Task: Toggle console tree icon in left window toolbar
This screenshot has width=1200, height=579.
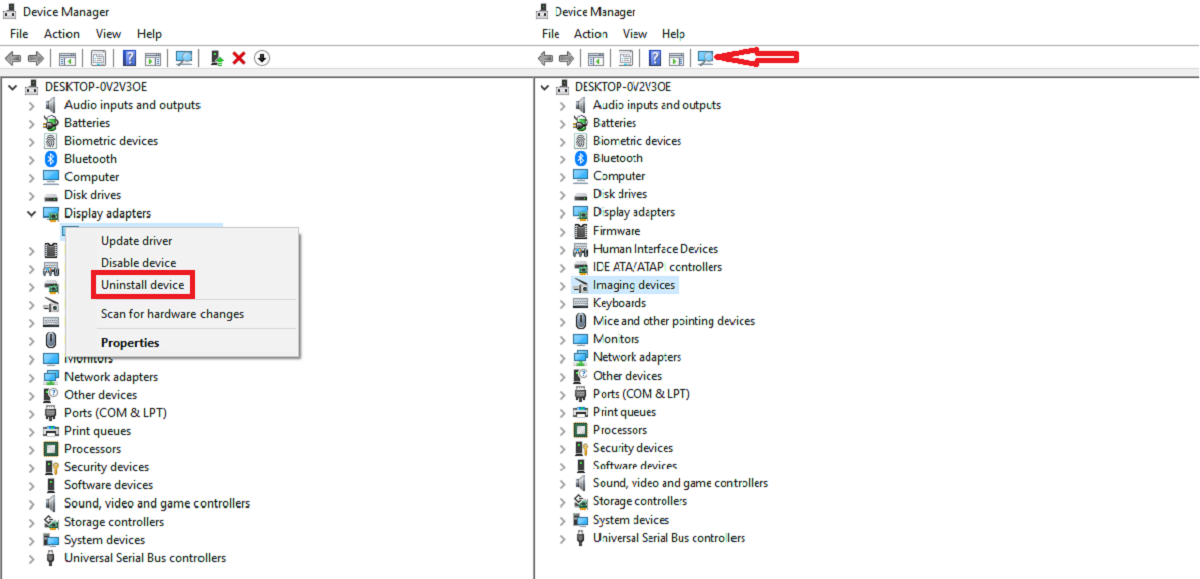Action: tap(67, 58)
